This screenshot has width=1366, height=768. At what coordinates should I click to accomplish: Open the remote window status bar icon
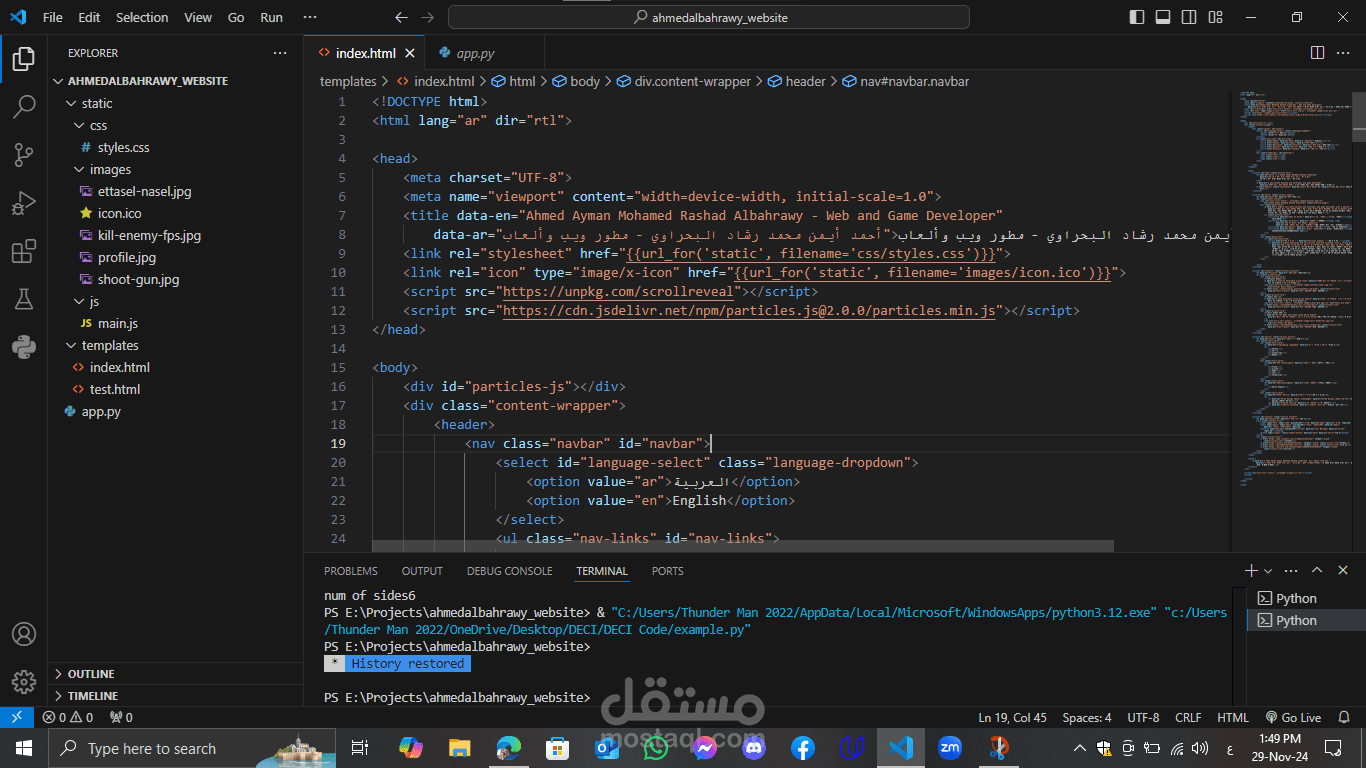(x=16, y=717)
